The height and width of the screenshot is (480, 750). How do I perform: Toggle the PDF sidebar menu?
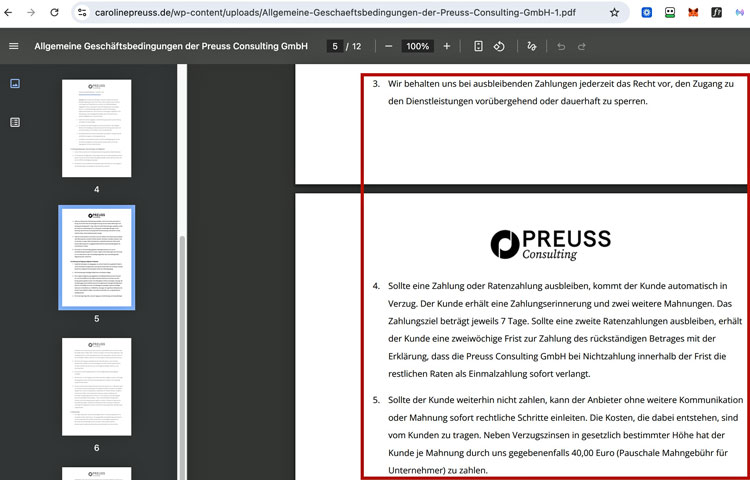[14, 46]
